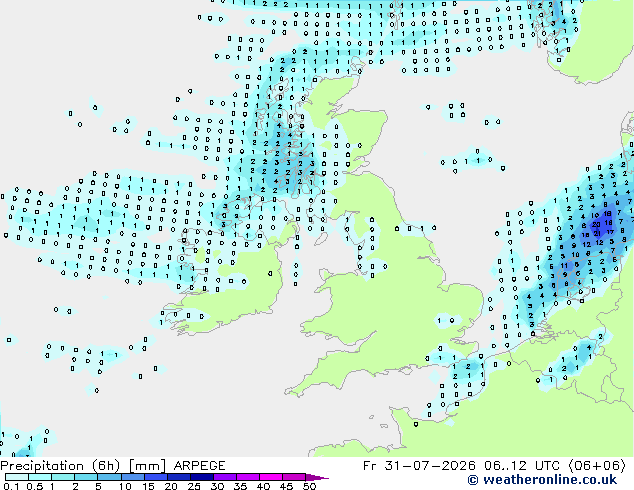The height and width of the screenshot is (490, 634).
Task: Select the date "31-07-2026"
Action: (x=430, y=466)
